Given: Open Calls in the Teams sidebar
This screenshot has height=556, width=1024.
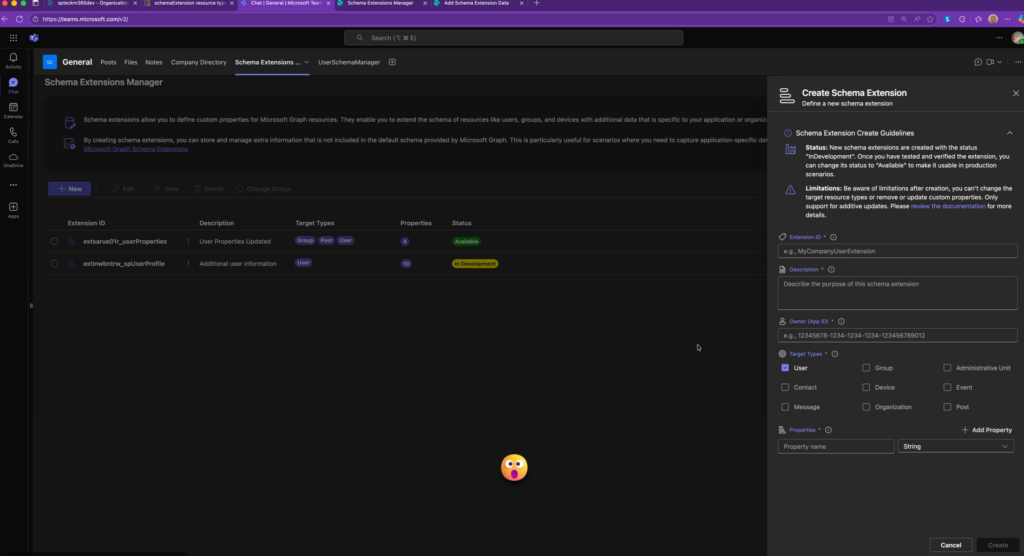Looking at the screenshot, I should tap(13, 135).
